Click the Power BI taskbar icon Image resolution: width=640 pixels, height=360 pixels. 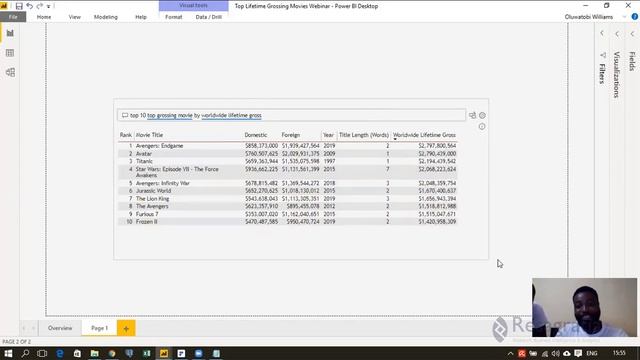(164, 353)
